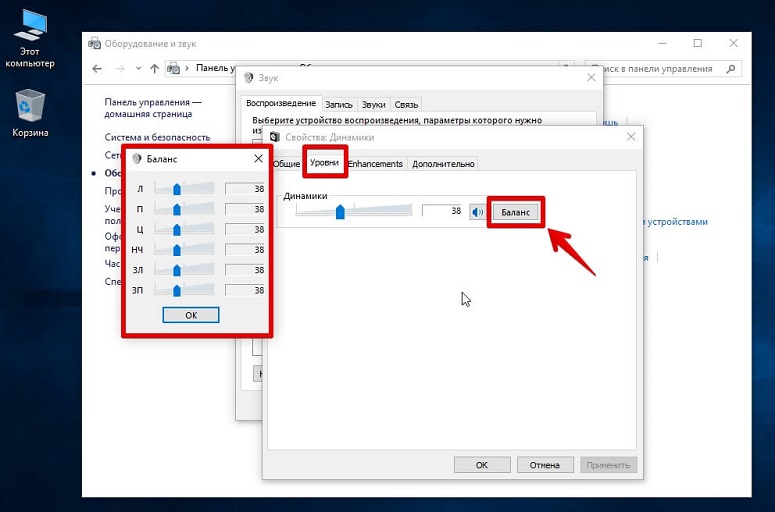The height and width of the screenshot is (512, 775).
Task: Click the Оборудование и звук title bar icon
Action: point(94,43)
